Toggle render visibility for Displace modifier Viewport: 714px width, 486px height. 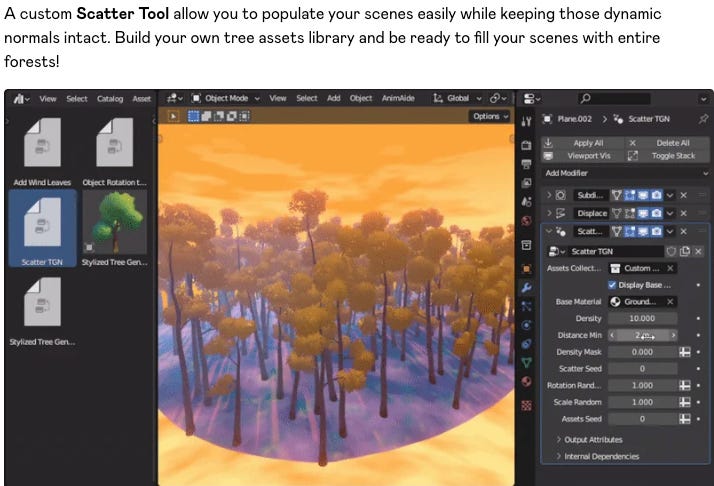point(656,213)
